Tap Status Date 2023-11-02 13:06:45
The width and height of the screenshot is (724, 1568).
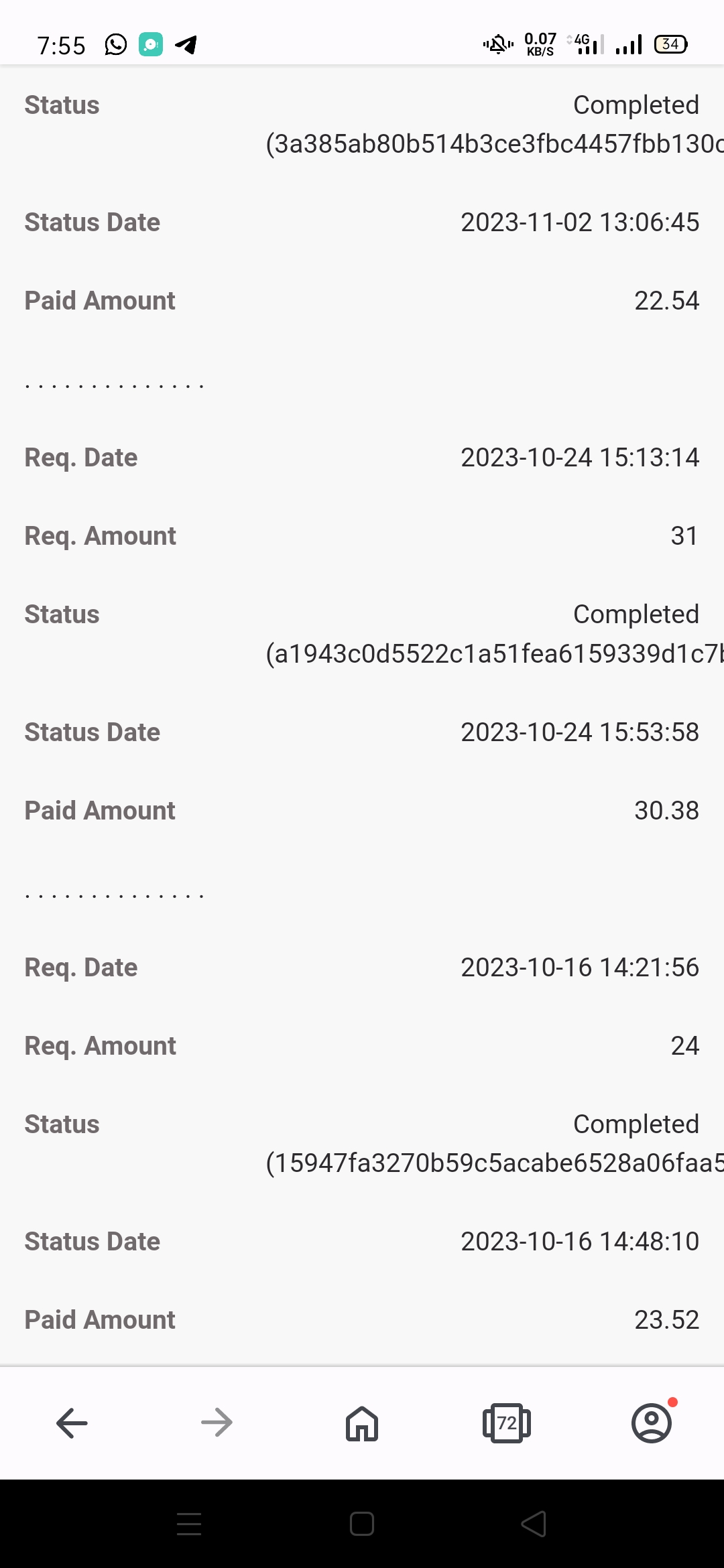[x=580, y=222]
